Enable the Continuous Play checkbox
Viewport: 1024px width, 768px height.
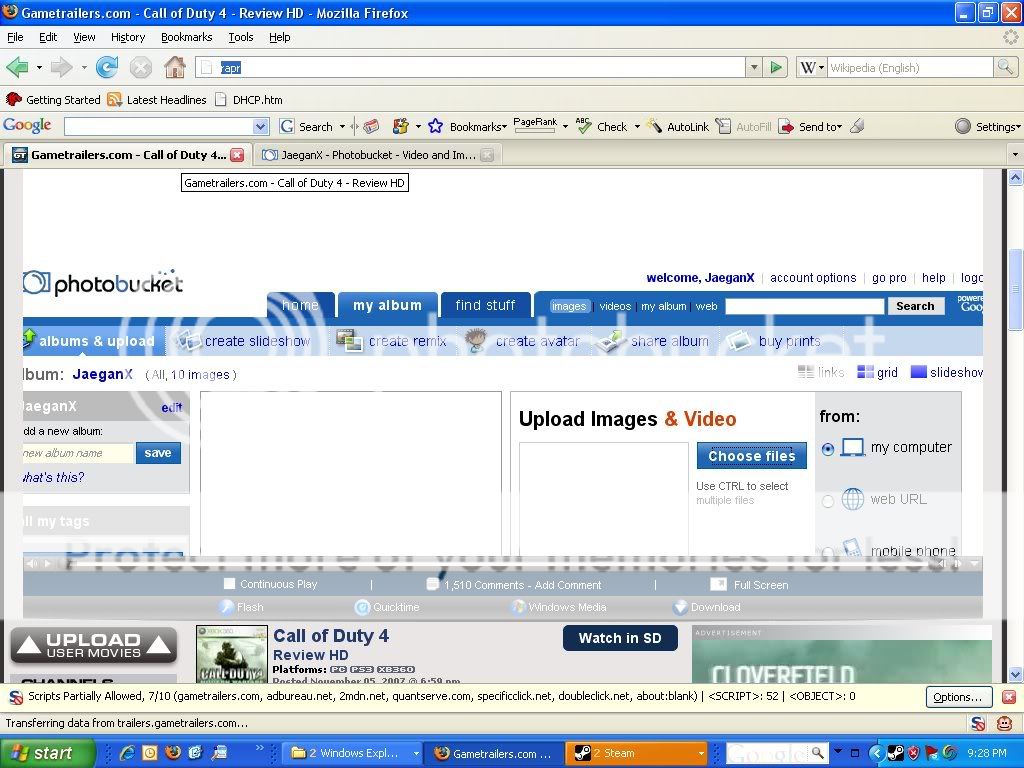coord(230,584)
